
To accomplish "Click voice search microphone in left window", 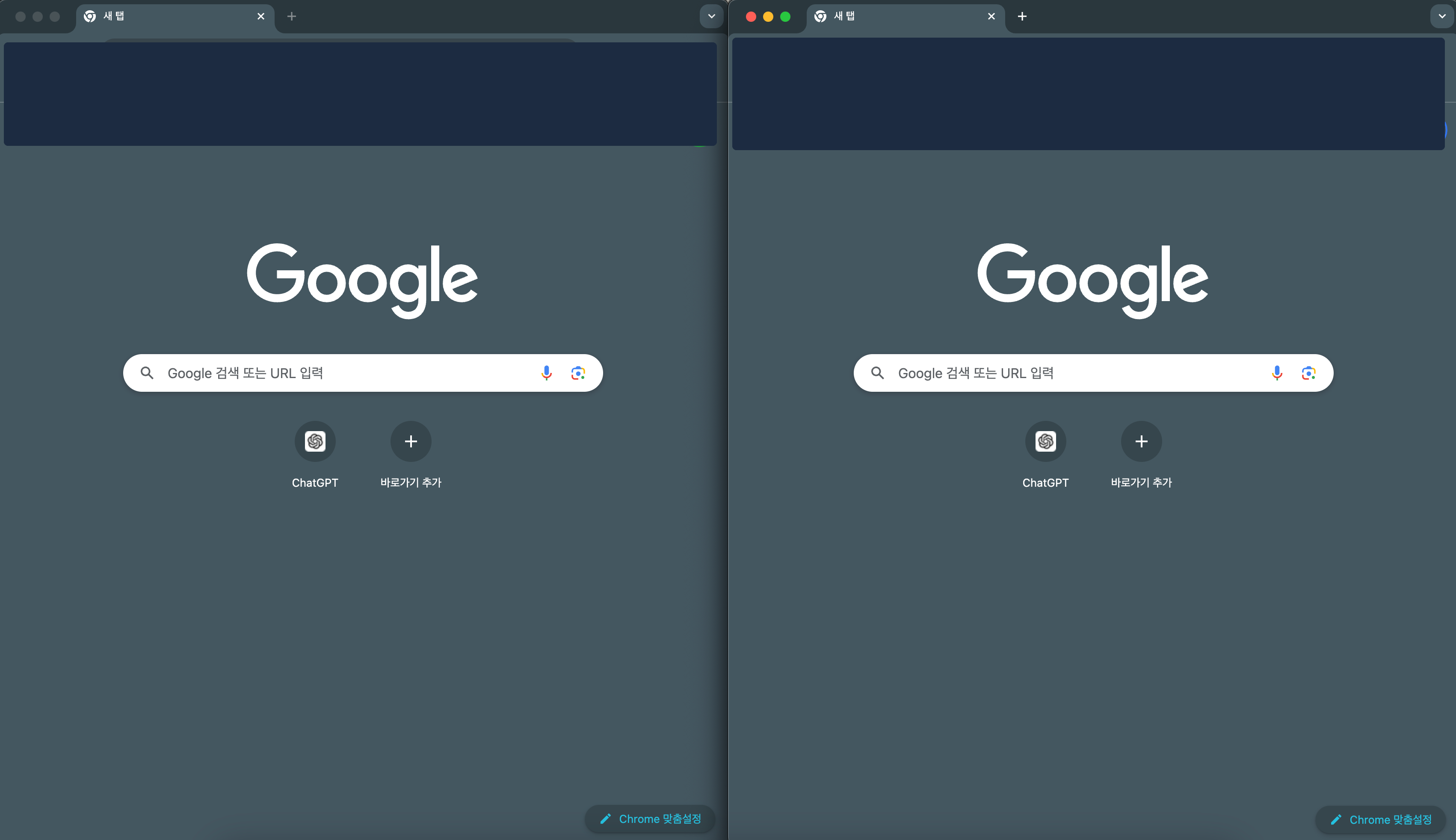I will (546, 373).
